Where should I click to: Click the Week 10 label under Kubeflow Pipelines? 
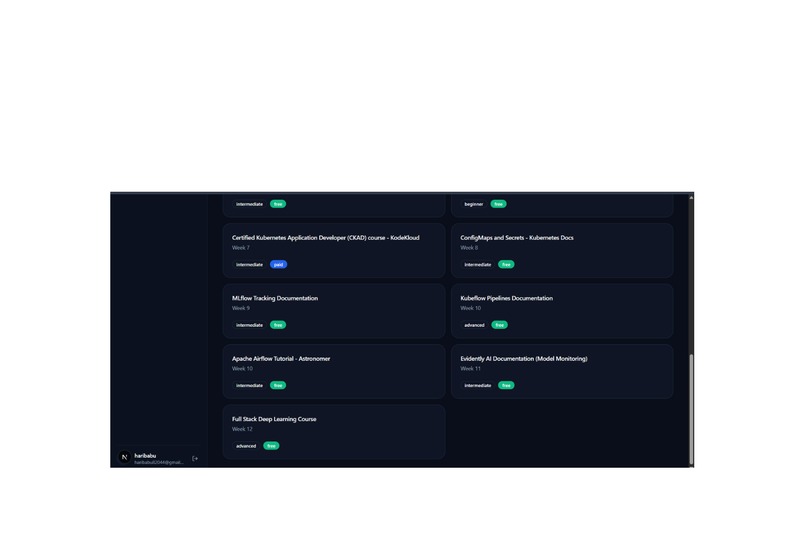point(470,308)
